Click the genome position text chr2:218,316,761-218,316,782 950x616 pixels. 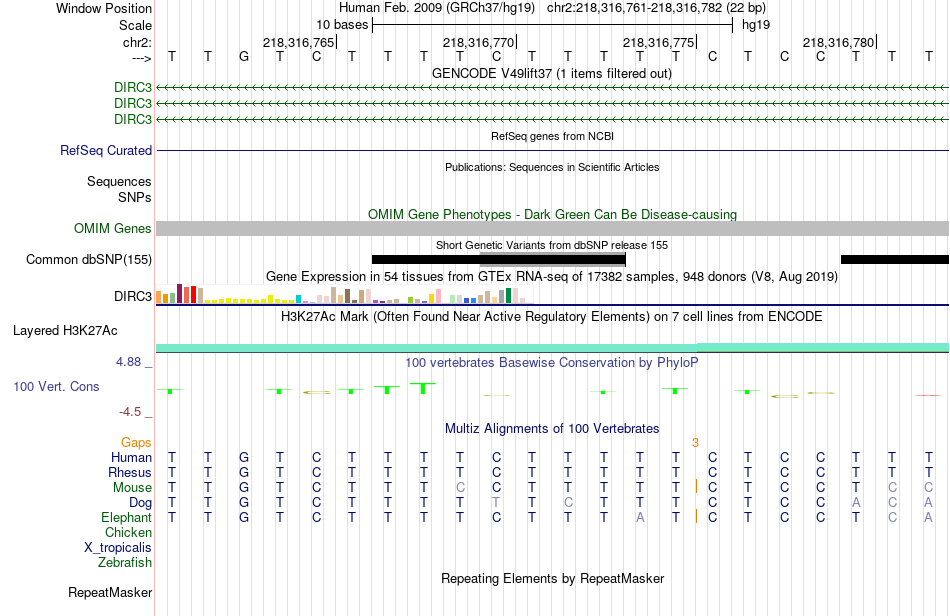click(634, 8)
